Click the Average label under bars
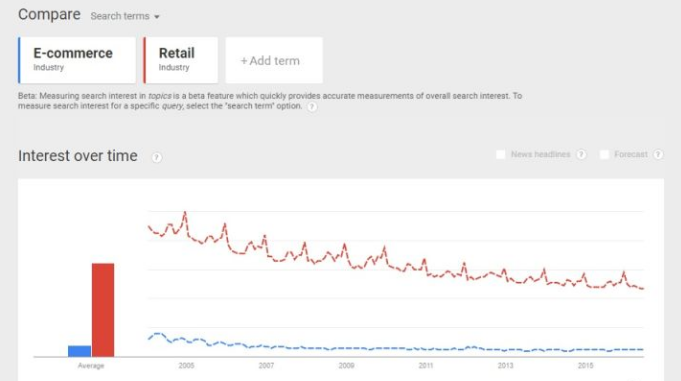681x381 pixels. pyautogui.click(x=91, y=366)
